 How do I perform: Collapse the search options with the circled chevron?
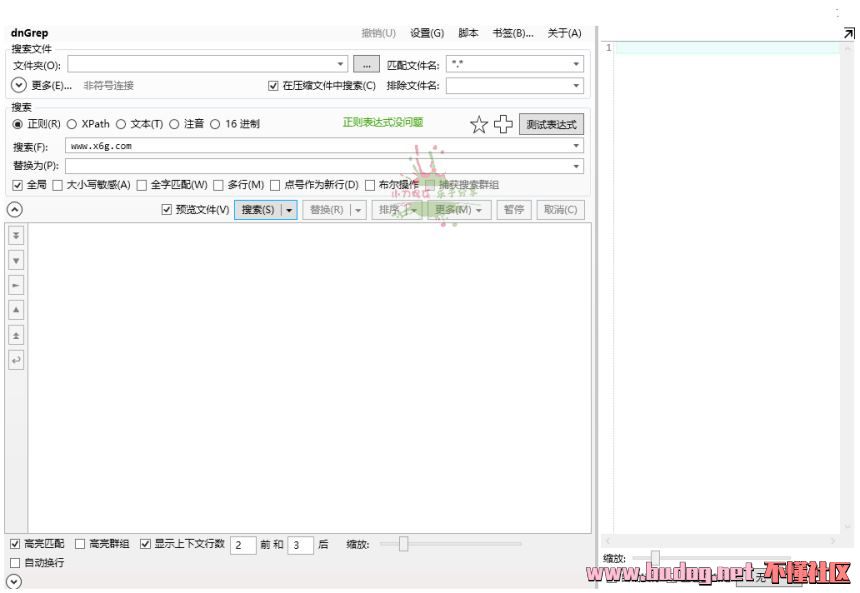coord(15,210)
